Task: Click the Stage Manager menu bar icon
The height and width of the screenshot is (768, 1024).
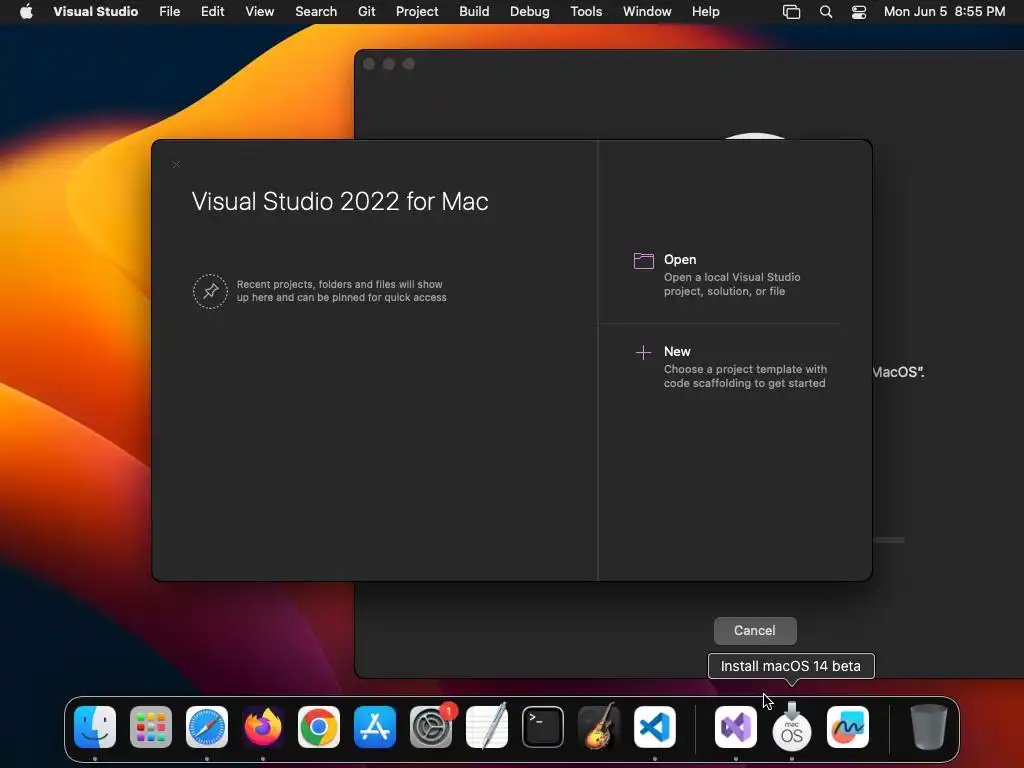Action: 792,12
